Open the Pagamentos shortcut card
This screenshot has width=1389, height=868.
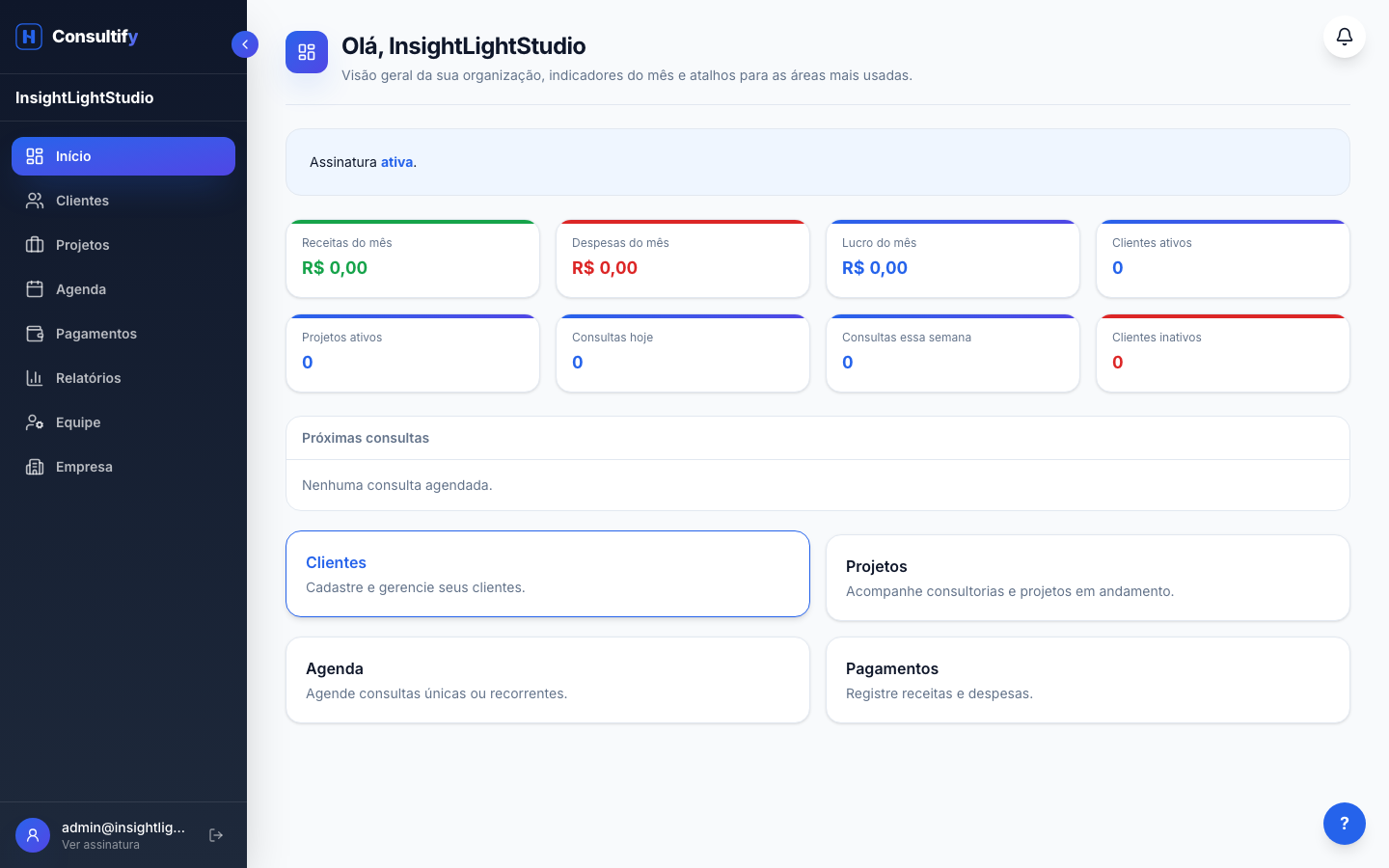click(x=1088, y=680)
